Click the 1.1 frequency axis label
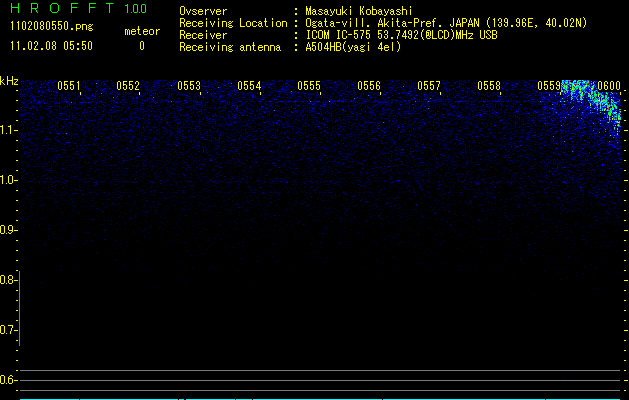Screen dimensions: 629x400 tap(8, 130)
